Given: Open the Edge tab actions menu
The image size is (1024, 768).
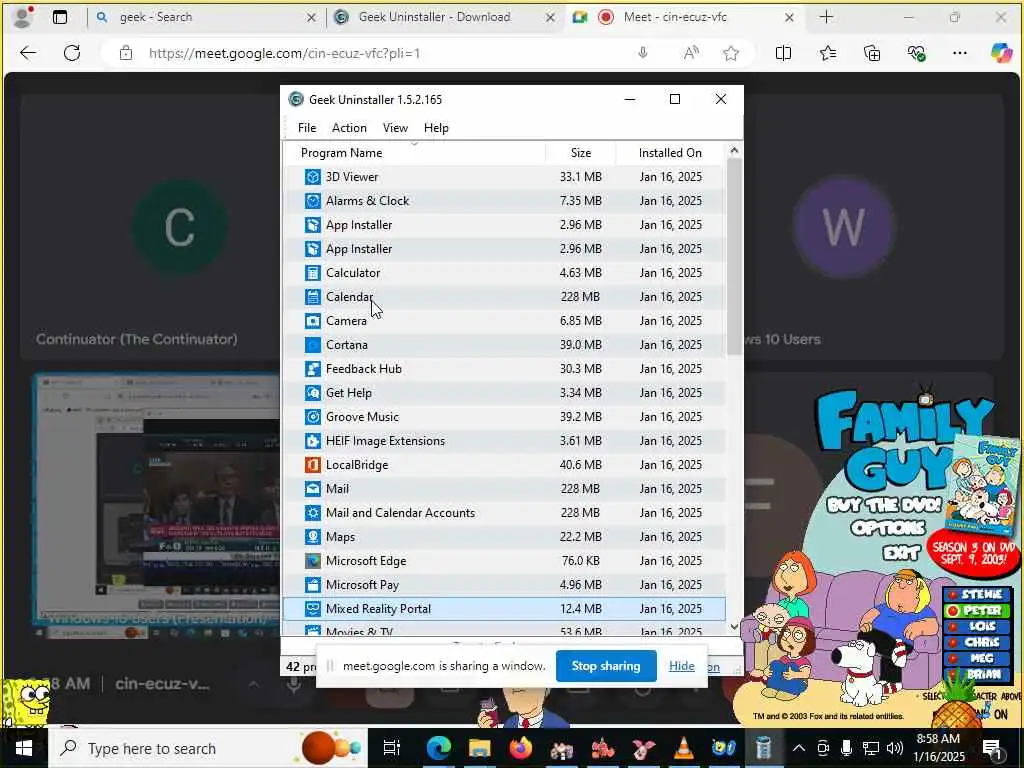Looking at the screenshot, I should [59, 17].
